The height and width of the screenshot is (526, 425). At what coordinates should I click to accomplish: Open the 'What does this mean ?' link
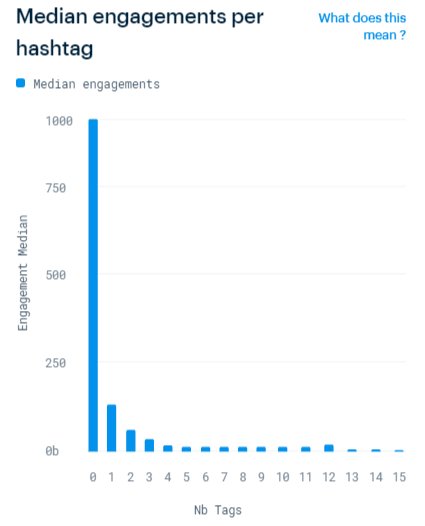tap(362, 26)
